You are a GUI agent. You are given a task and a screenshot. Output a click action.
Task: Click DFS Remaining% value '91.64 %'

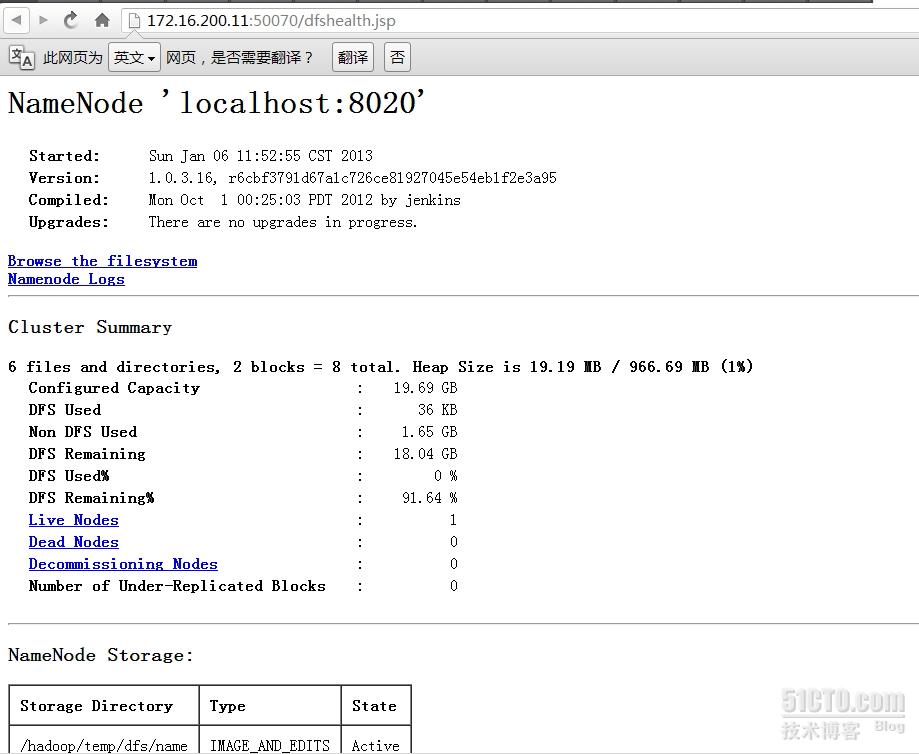tap(430, 498)
